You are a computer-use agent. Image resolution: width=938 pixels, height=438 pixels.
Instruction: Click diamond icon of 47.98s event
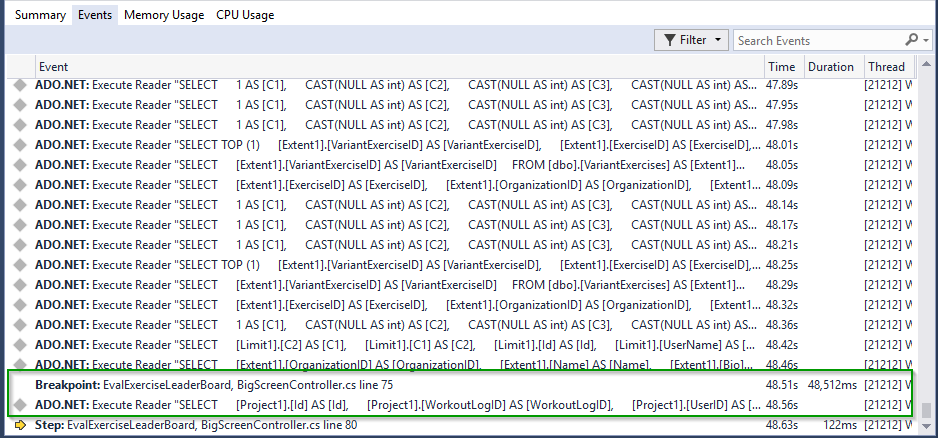[20, 125]
